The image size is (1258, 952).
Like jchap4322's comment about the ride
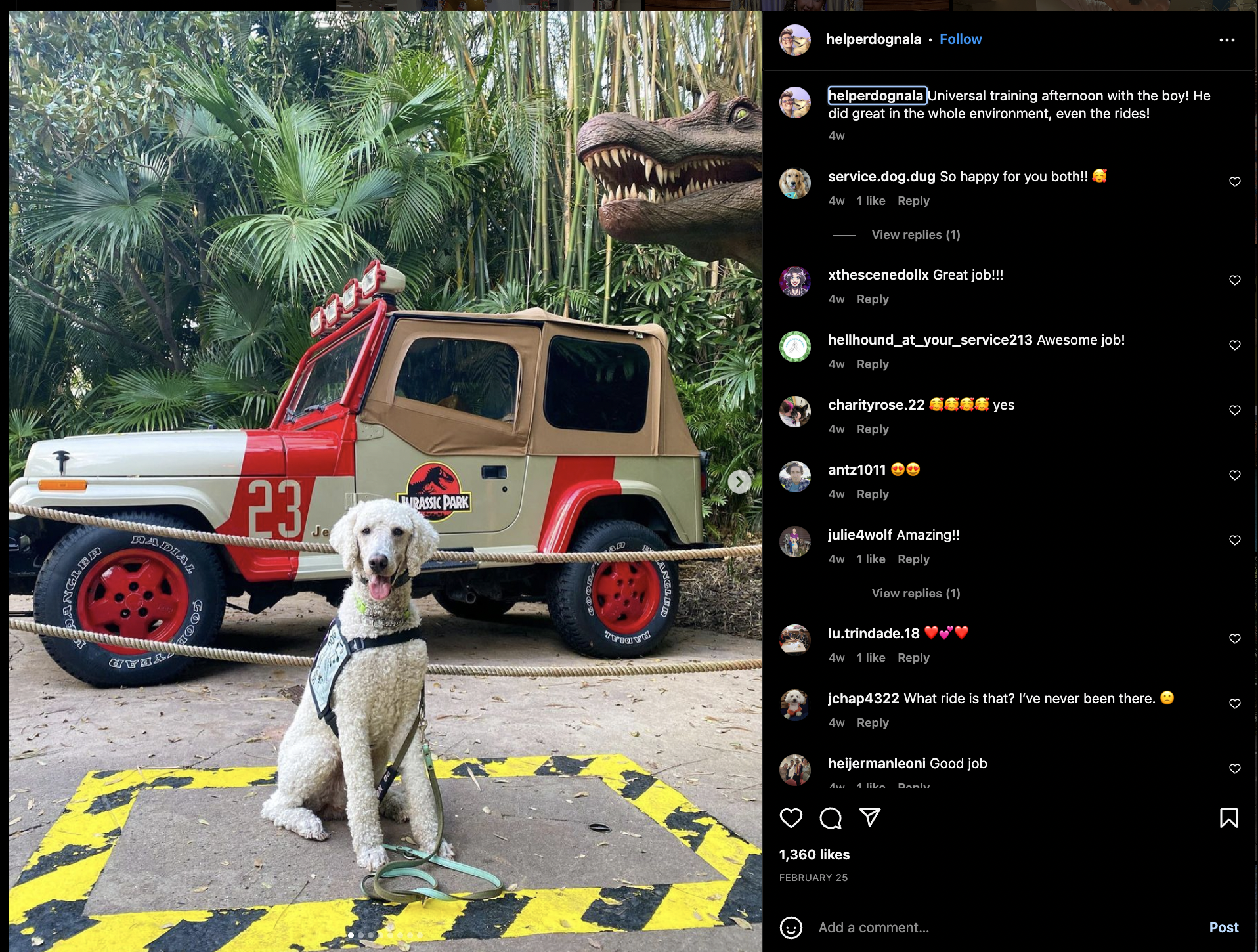click(x=1235, y=704)
